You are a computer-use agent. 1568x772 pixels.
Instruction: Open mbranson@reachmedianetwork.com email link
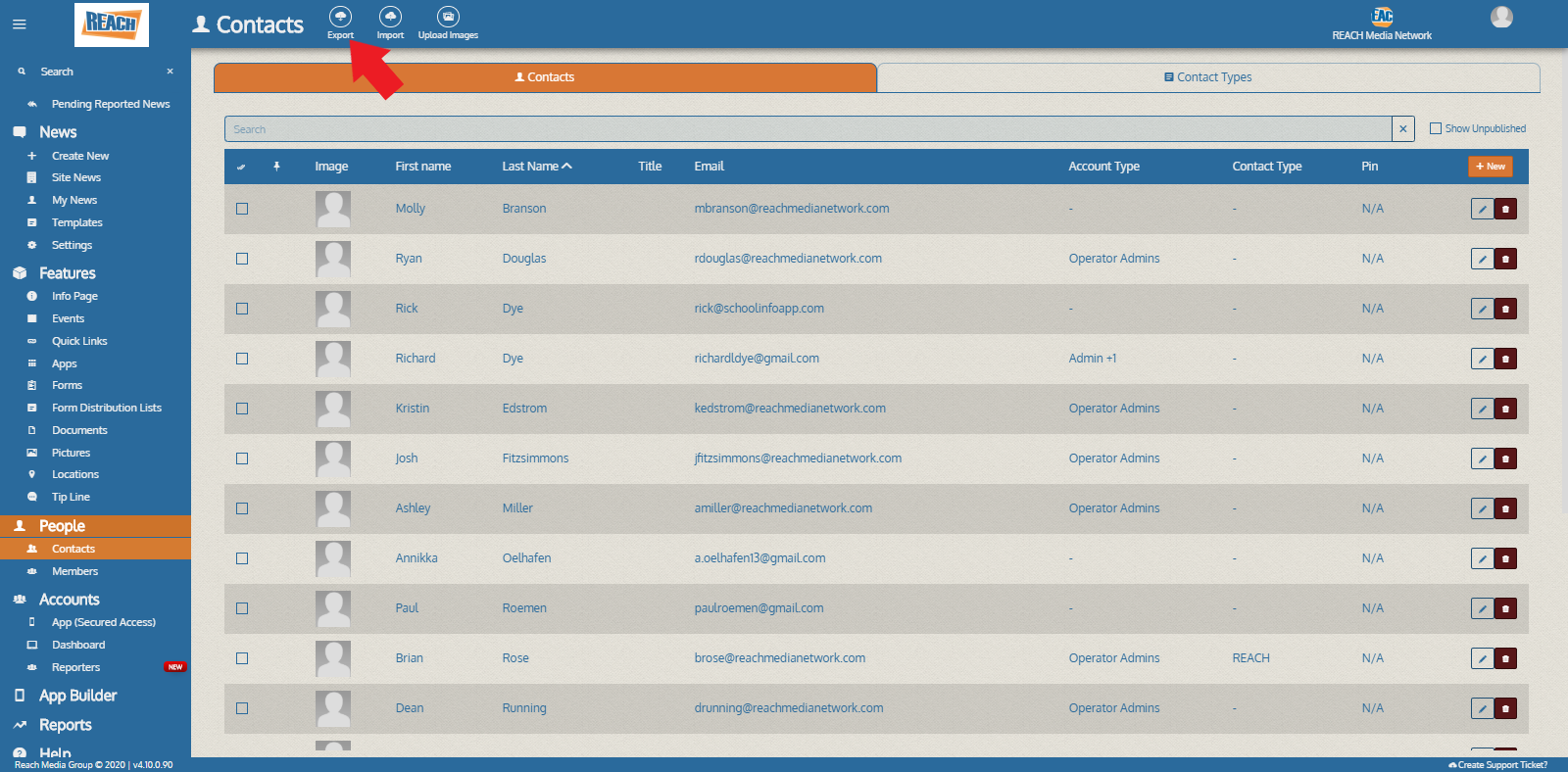792,209
